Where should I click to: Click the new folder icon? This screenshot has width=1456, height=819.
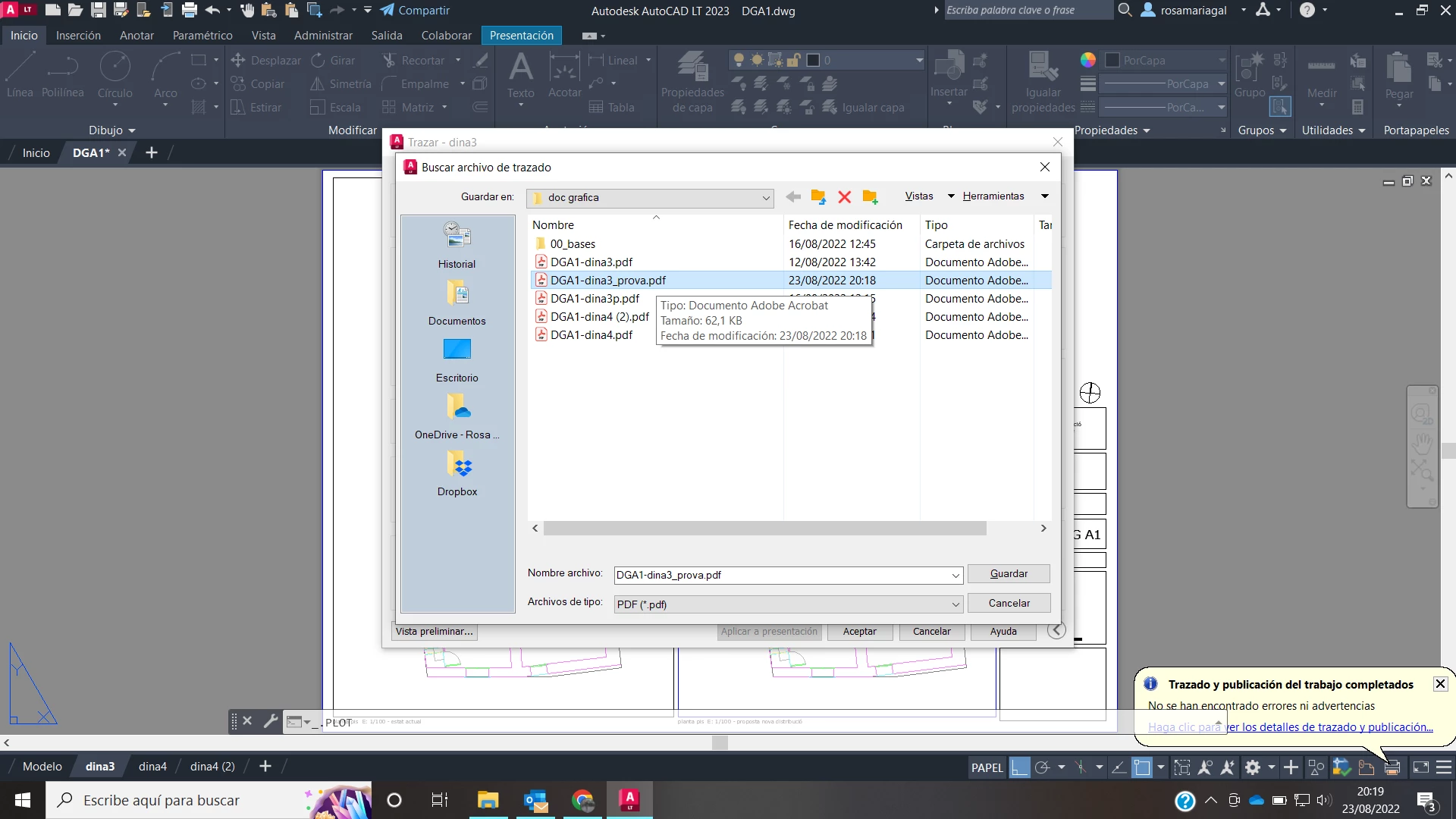tap(870, 197)
